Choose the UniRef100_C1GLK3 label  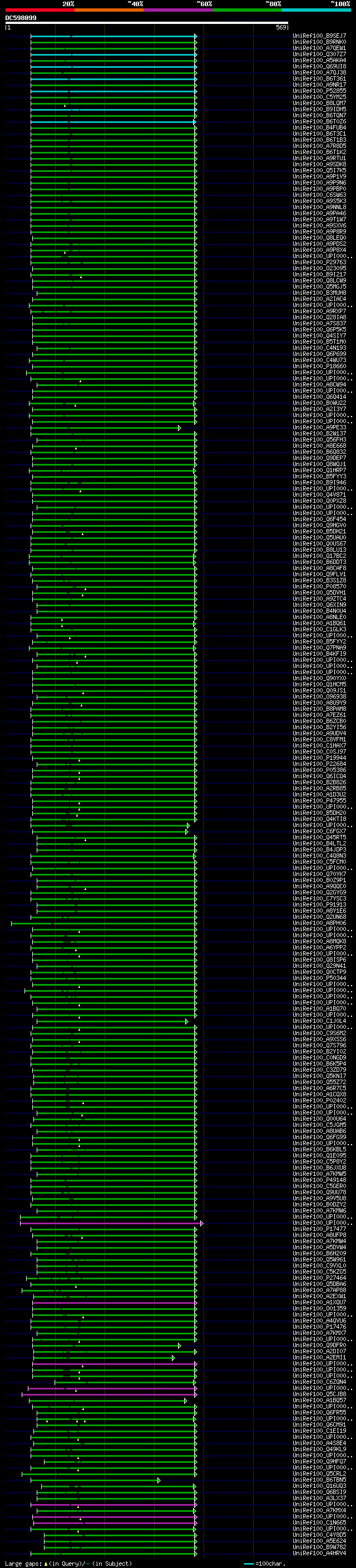319,630
